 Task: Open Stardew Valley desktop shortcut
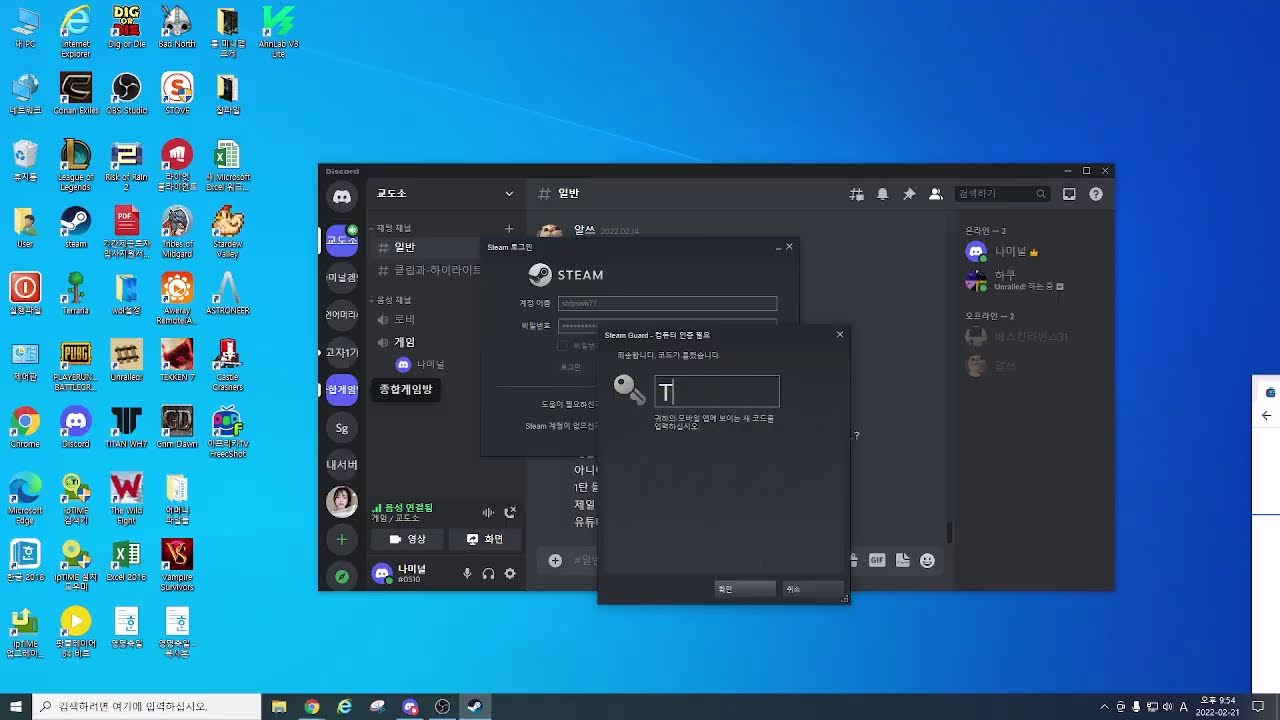point(228,232)
